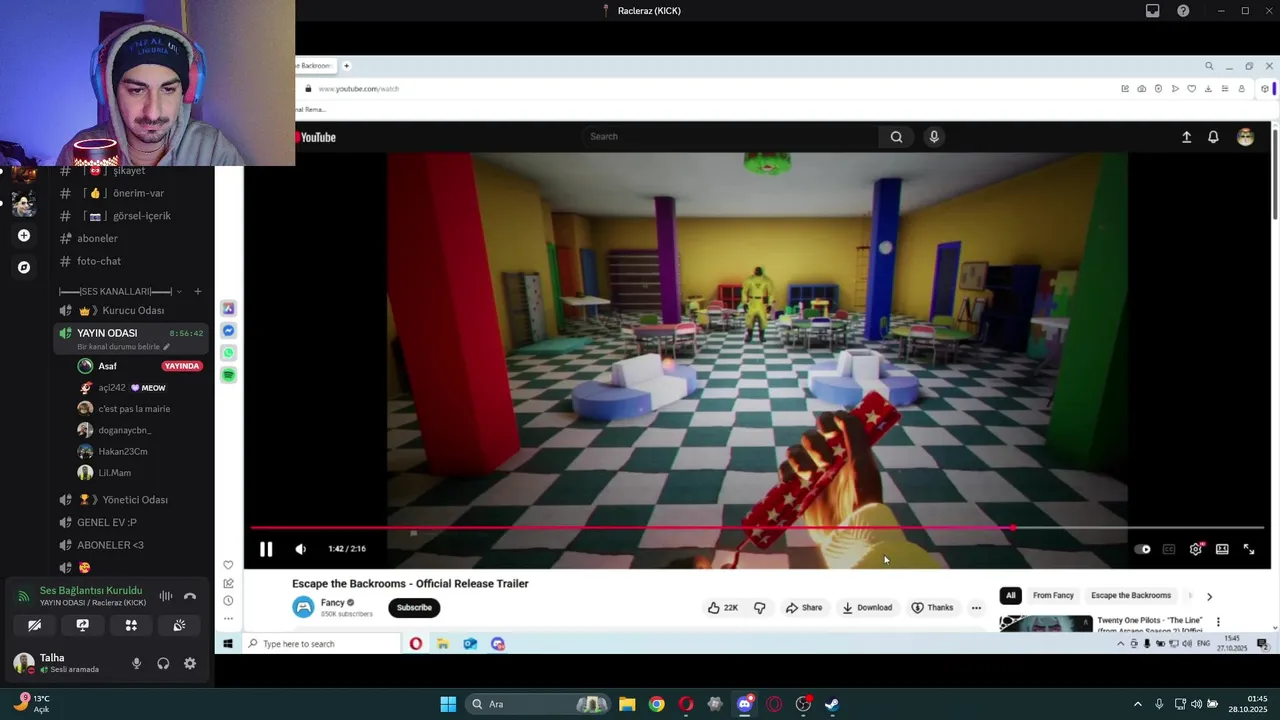Add channel to SES KANALLARI category

click(x=198, y=291)
